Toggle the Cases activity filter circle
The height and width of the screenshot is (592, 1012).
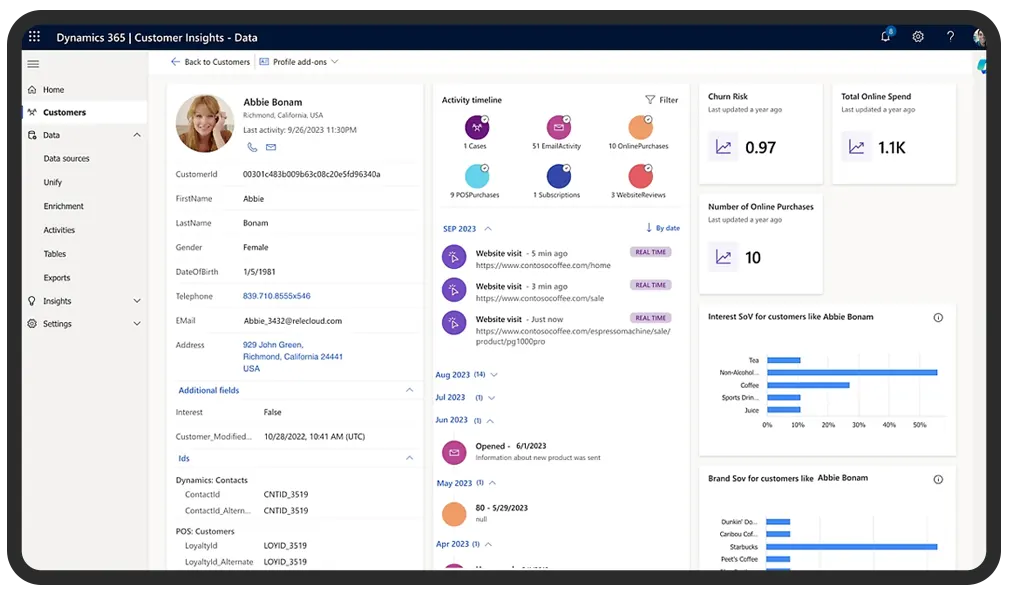click(x=477, y=127)
